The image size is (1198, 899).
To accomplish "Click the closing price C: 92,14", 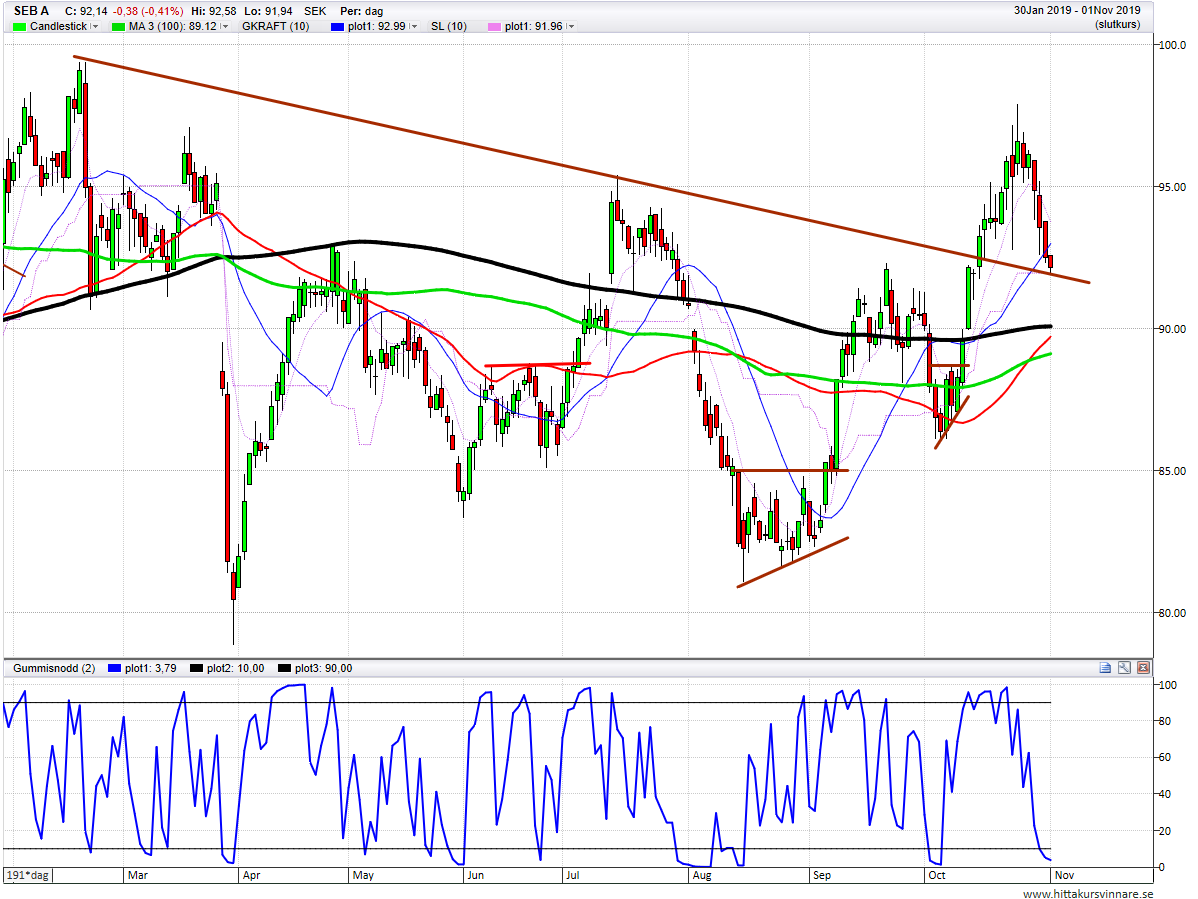I will pyautogui.click(x=86, y=11).
